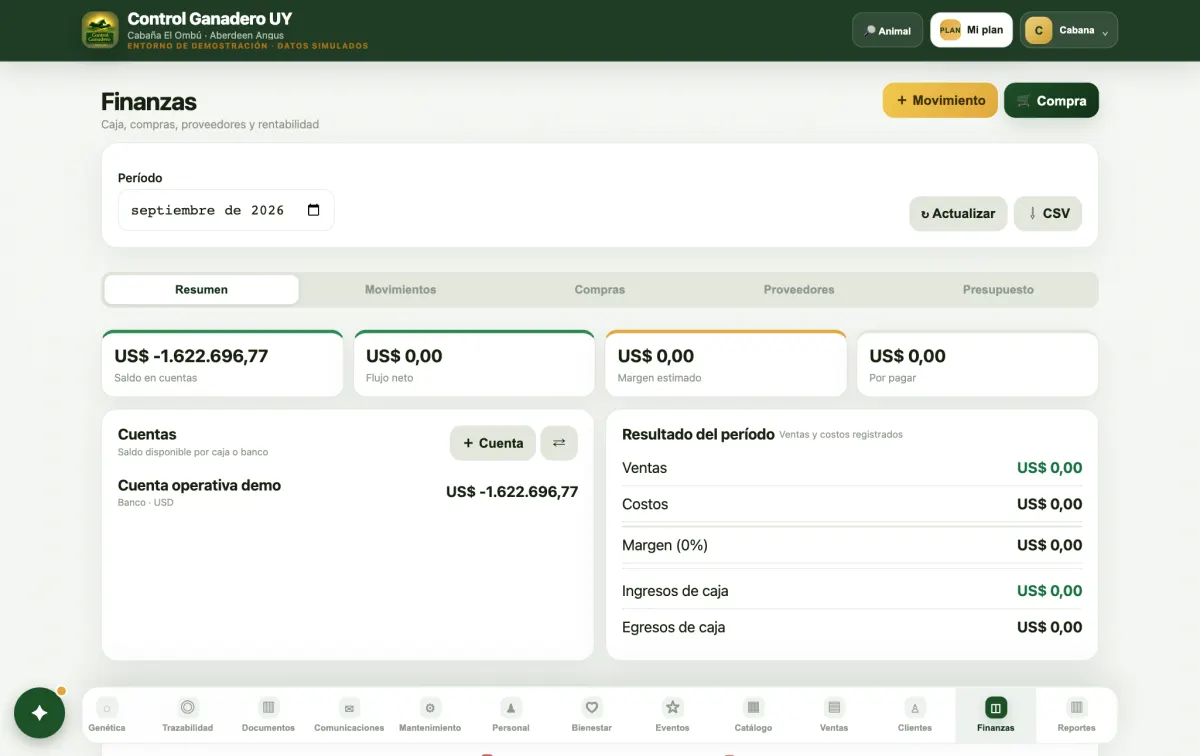Go to Genética in bottom navigation
This screenshot has height=756, width=1200.
tap(107, 715)
